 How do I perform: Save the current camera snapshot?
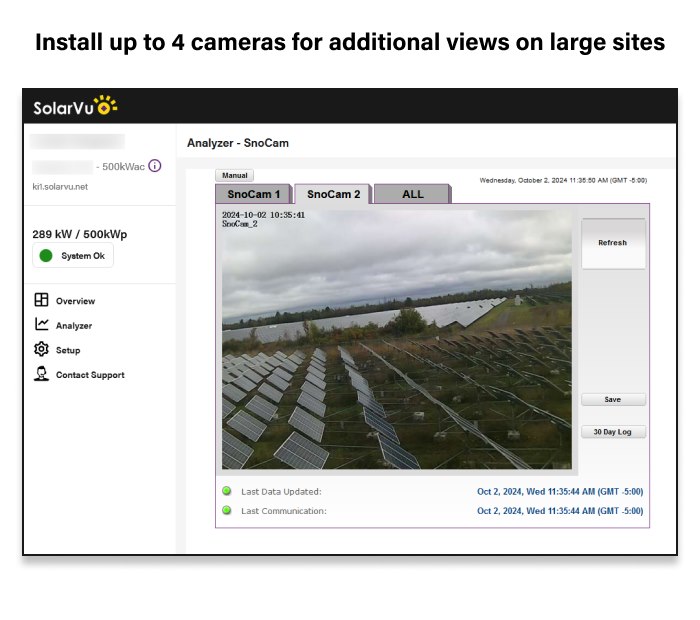[613, 399]
